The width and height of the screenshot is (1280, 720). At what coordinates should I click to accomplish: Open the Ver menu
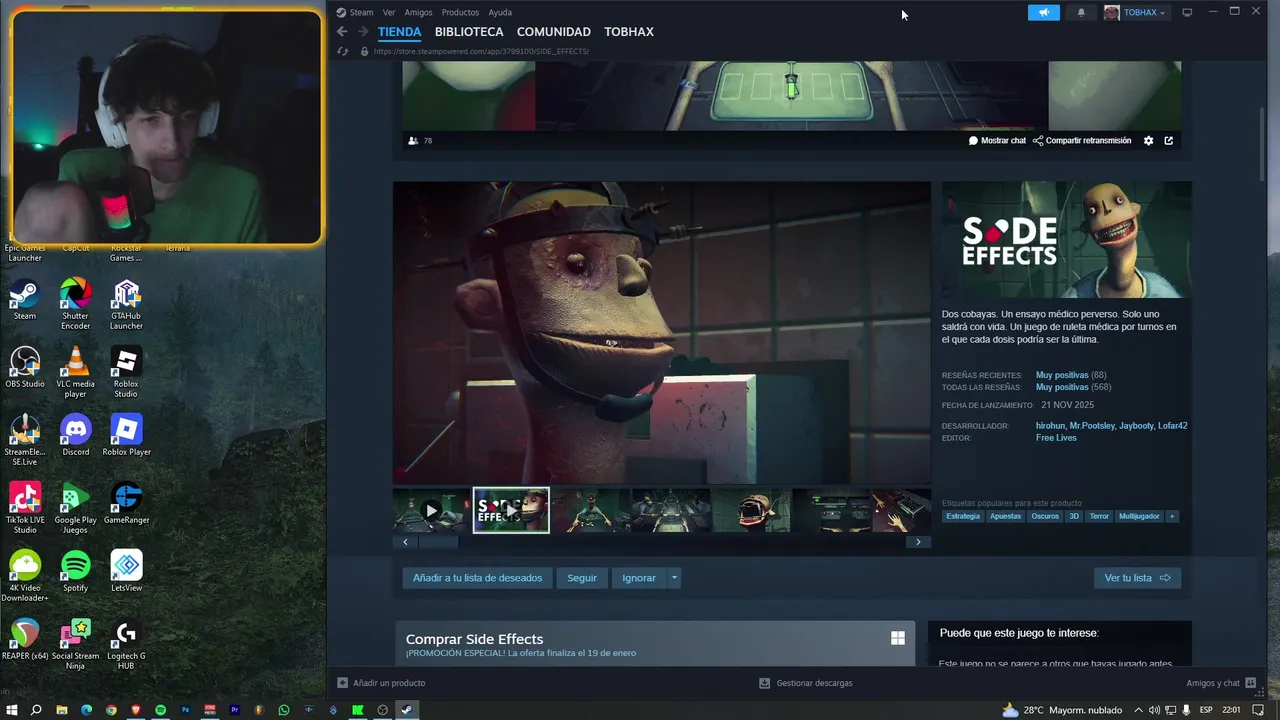point(389,12)
